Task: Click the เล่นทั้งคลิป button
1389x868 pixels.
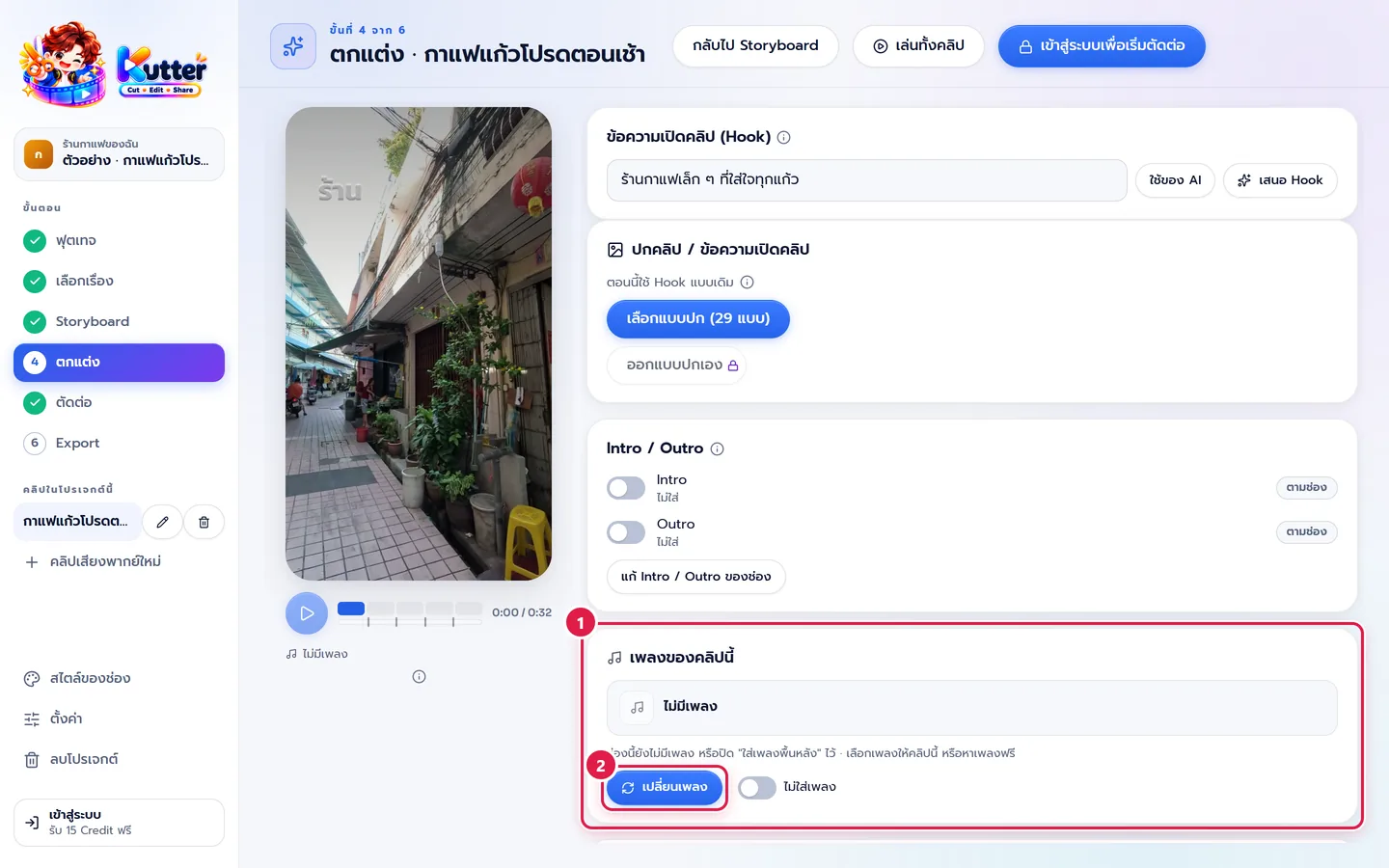Action: pyautogui.click(x=918, y=46)
